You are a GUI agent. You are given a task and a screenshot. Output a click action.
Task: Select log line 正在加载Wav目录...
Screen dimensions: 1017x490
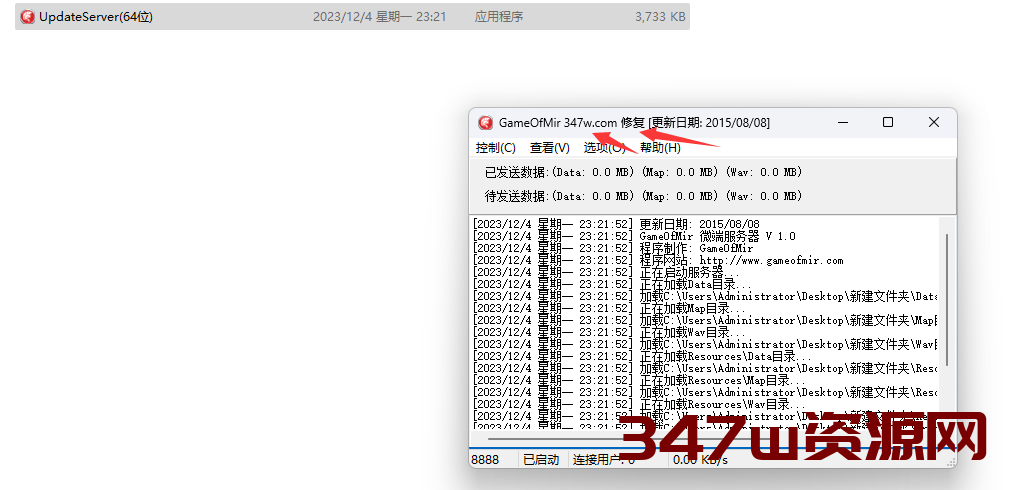point(610,332)
